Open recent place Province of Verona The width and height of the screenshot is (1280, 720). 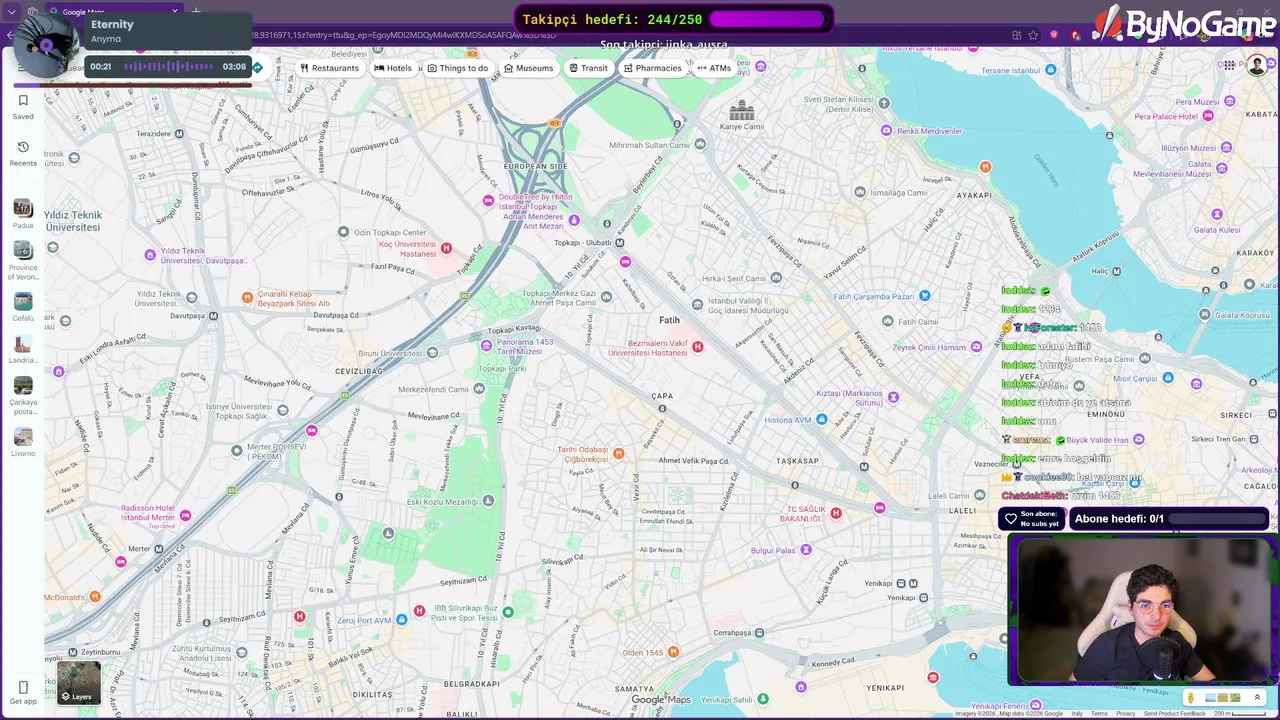point(23,260)
